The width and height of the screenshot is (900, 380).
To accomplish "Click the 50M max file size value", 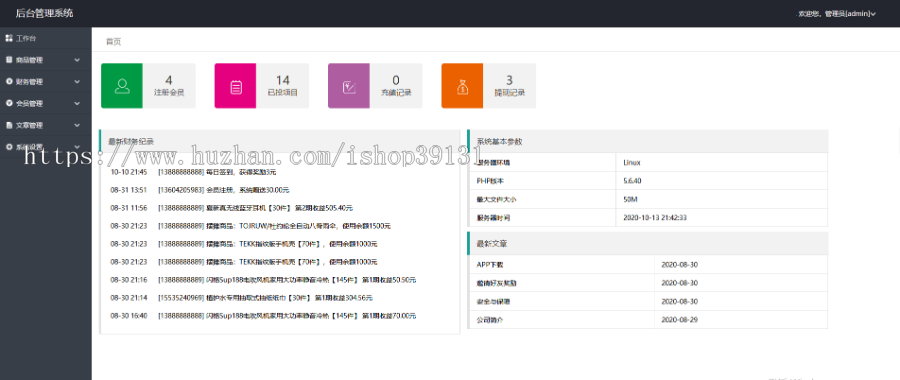I will click(x=630, y=199).
